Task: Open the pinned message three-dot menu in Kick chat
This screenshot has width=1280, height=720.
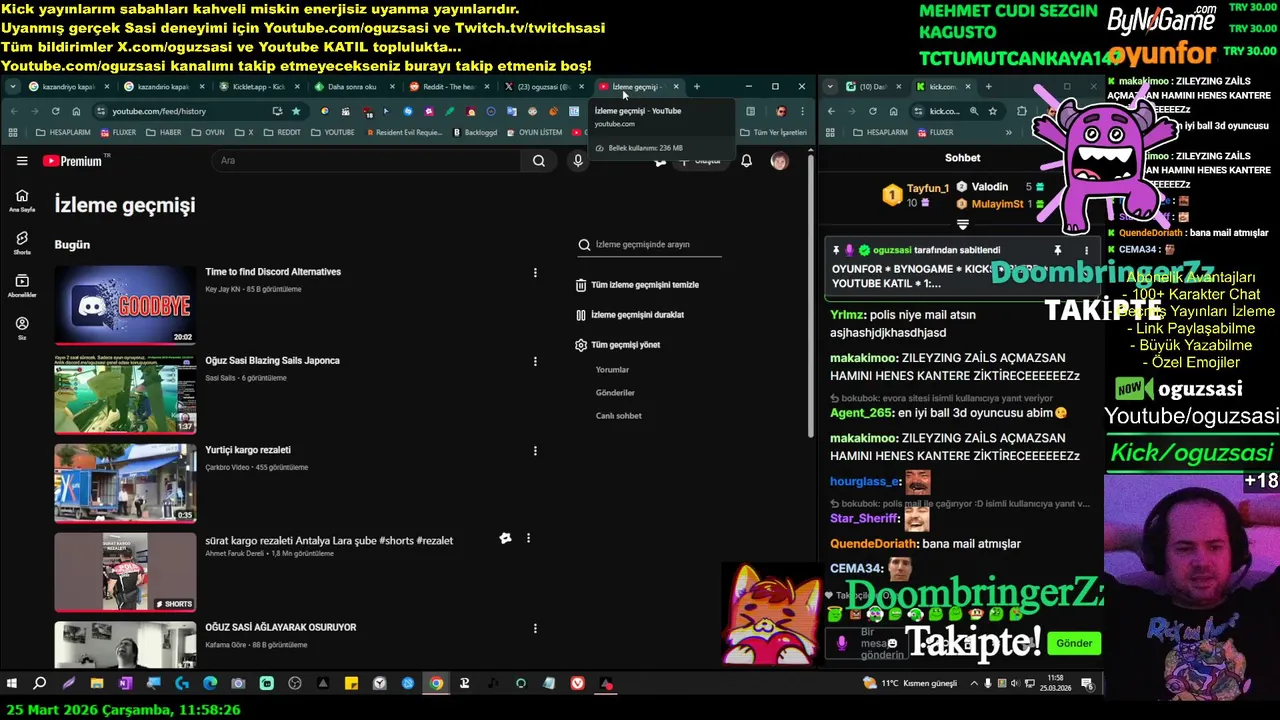Action: (x=1086, y=250)
